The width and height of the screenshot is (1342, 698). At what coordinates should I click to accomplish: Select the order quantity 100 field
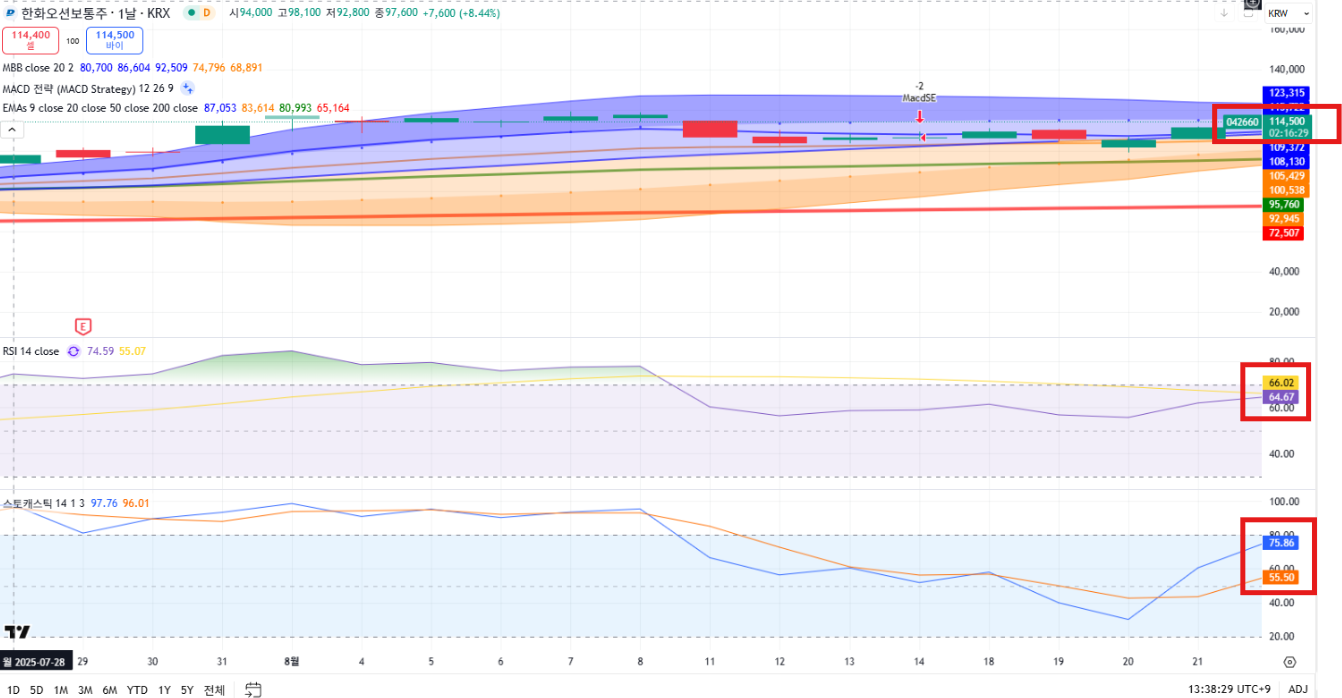73,41
